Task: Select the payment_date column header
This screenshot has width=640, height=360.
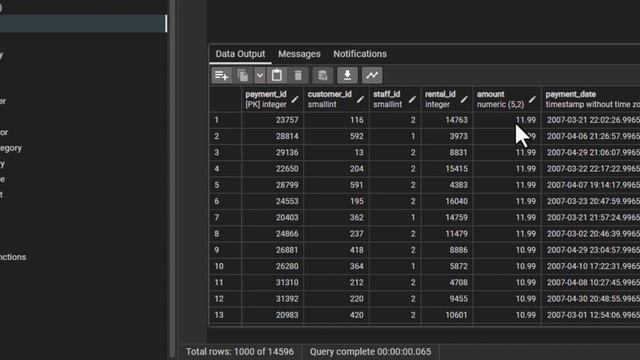Action: [x=591, y=99]
